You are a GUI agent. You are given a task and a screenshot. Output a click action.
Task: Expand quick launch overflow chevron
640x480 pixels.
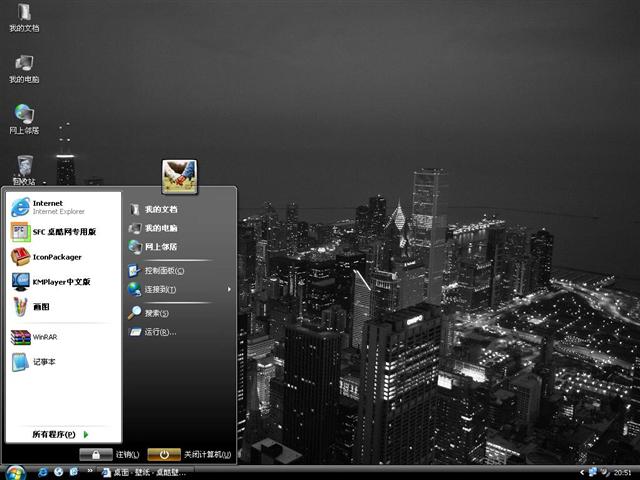pos(90,471)
